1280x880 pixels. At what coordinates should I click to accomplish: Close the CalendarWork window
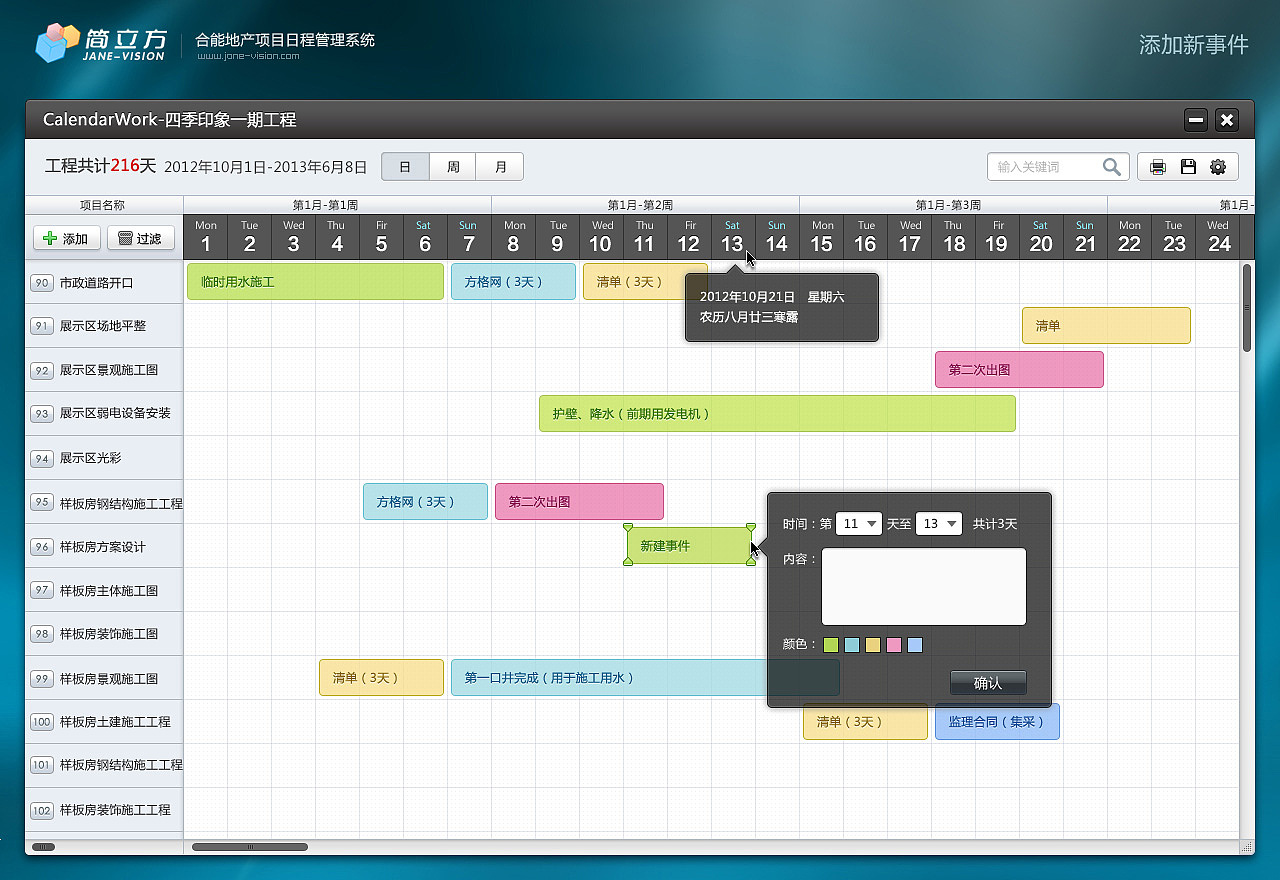click(1228, 120)
